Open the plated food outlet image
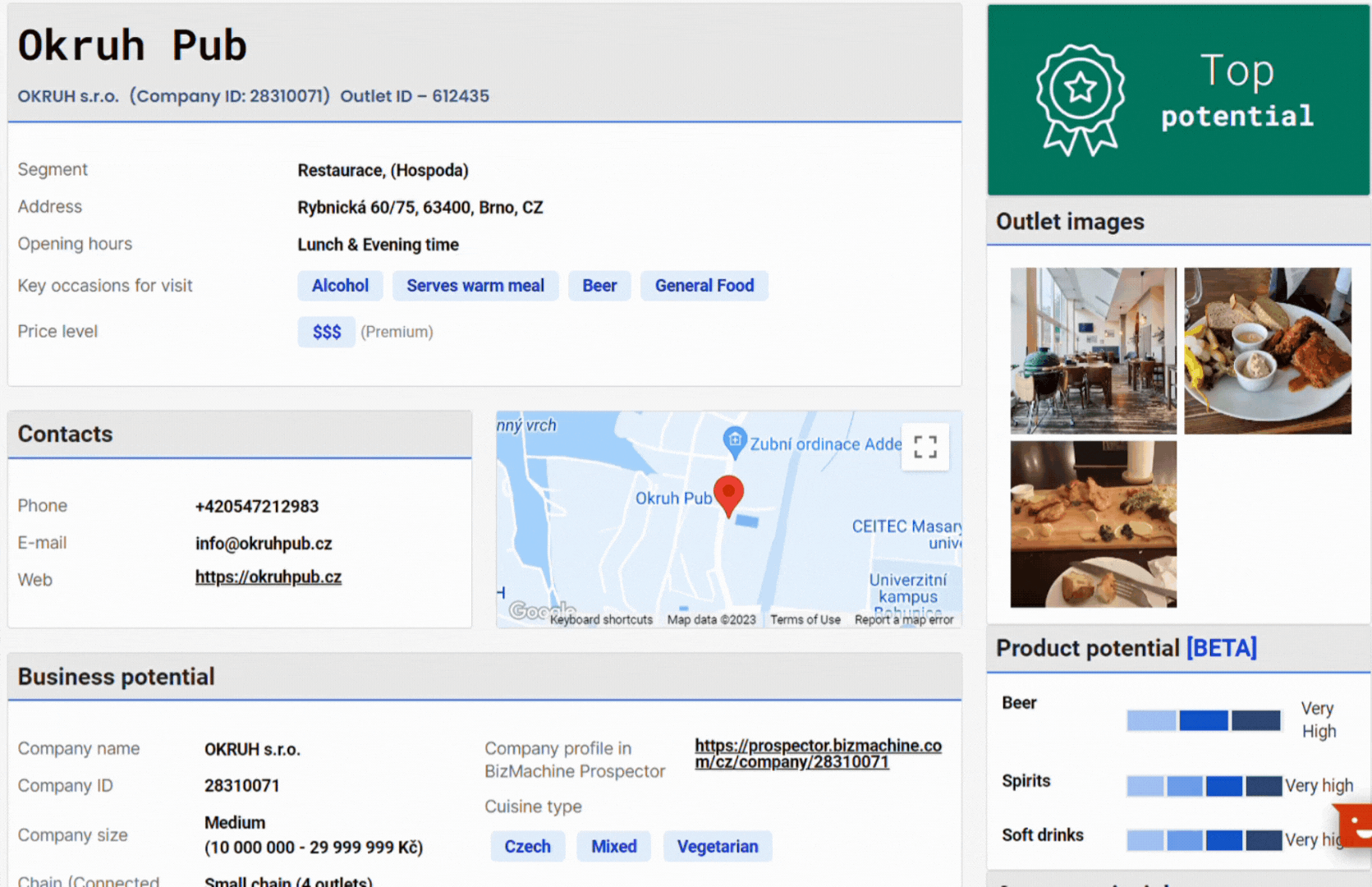Screen dimensions: 1372x887 1268,351
